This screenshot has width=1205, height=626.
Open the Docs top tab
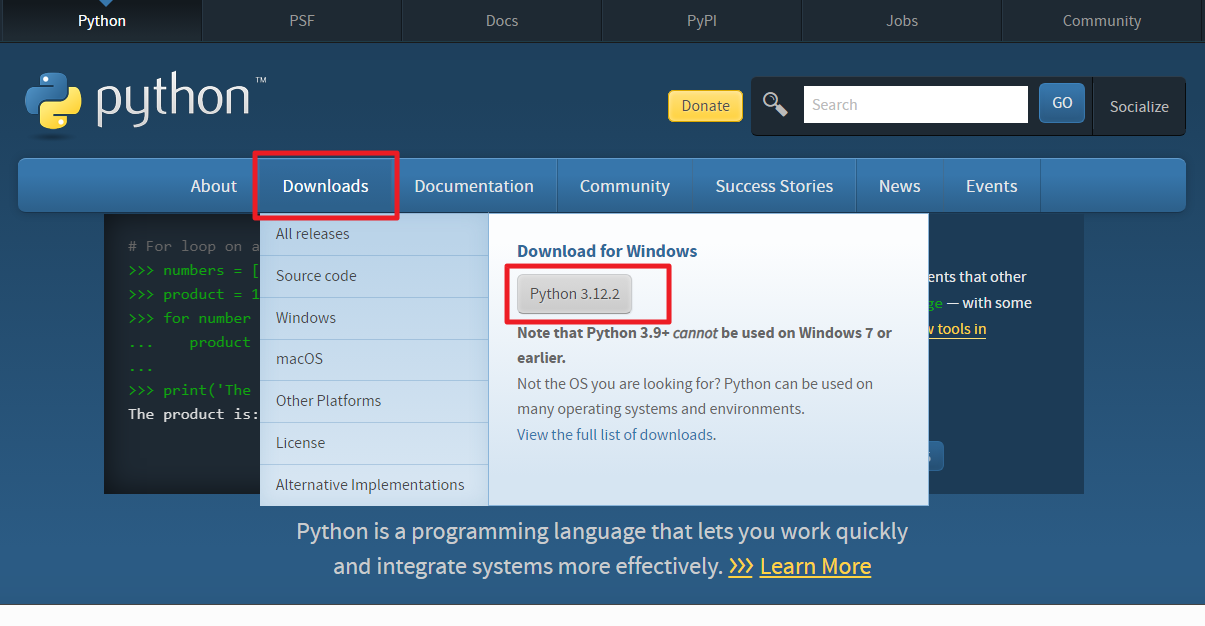(502, 20)
